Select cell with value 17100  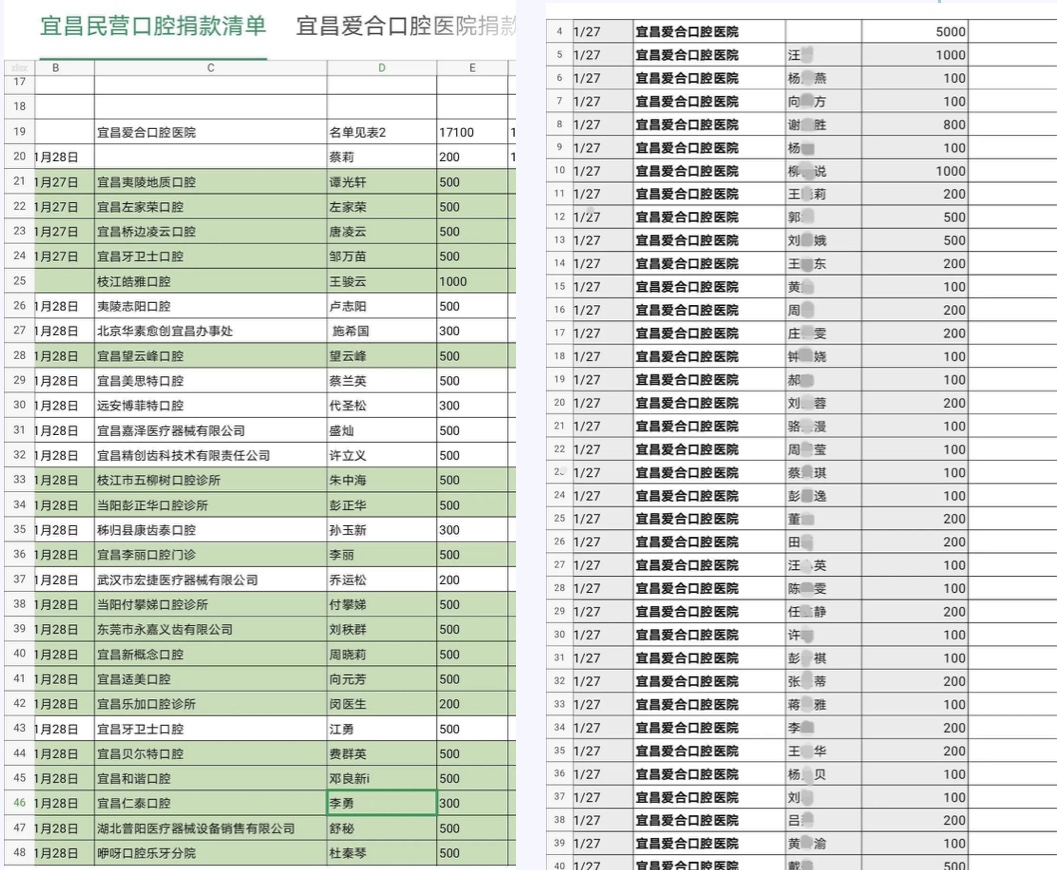tap(472, 132)
